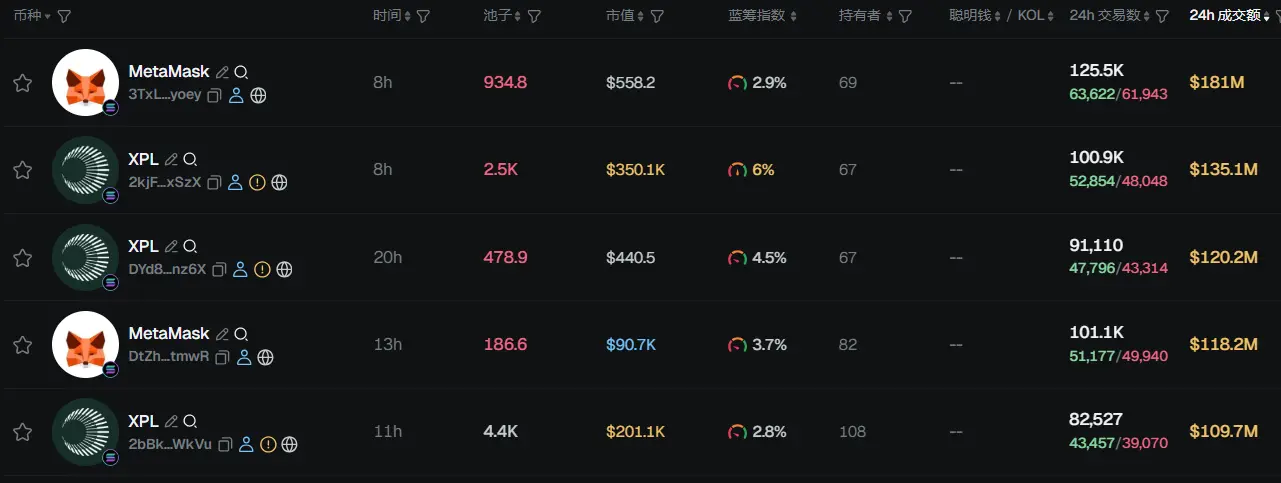Image resolution: width=1281 pixels, height=483 pixels.
Task: Click the search icon beside the first MetaMask
Action: [241, 73]
